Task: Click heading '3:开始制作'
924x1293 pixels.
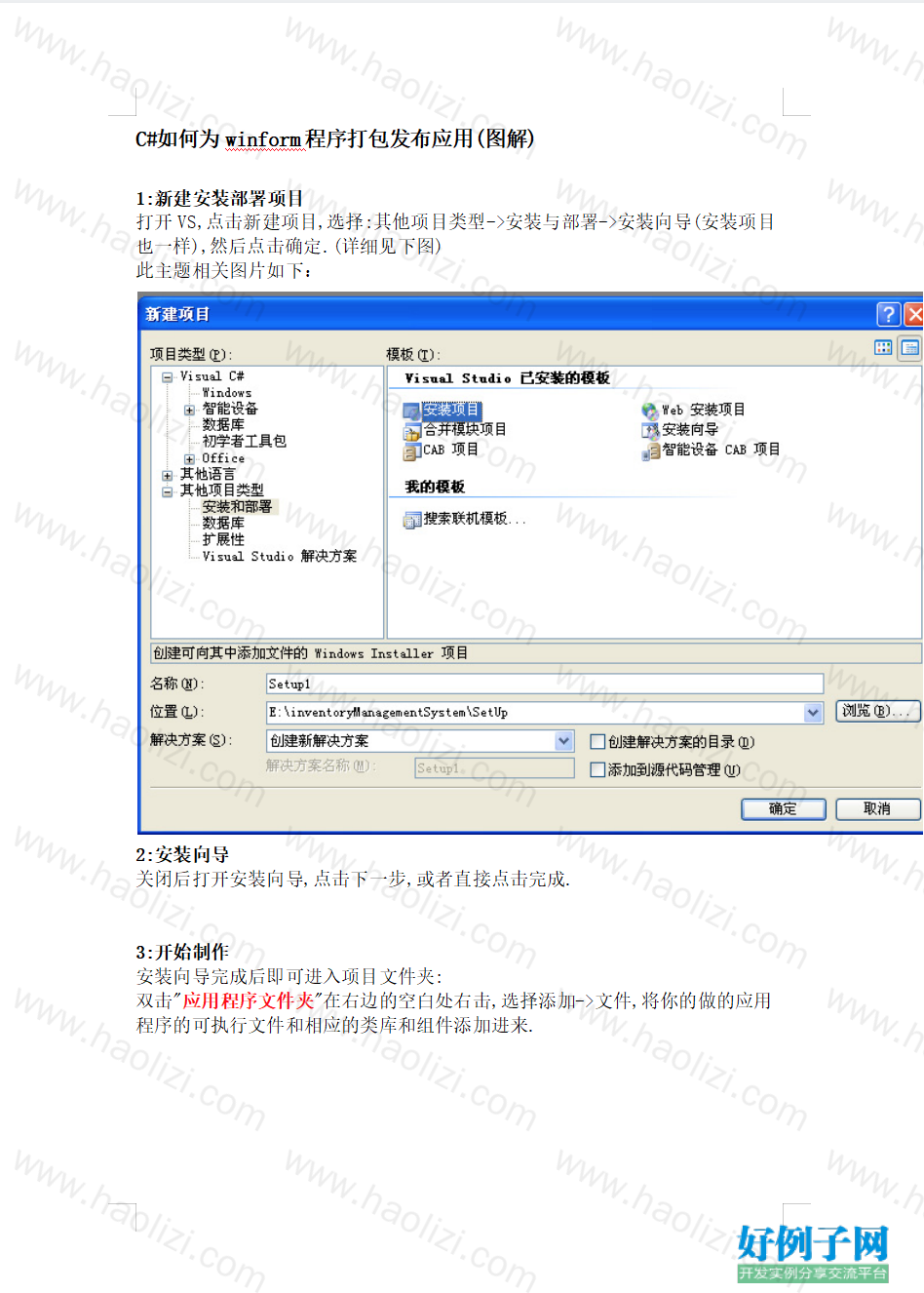Action: (x=182, y=953)
